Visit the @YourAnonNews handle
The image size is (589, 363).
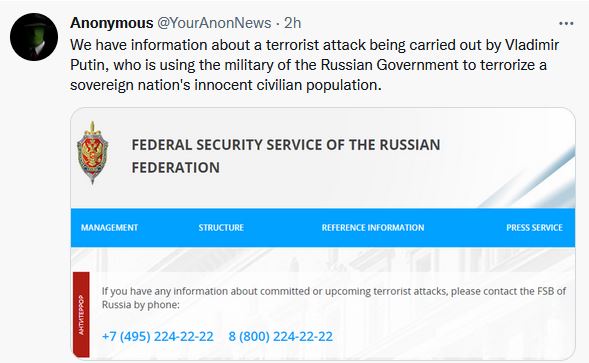click(x=214, y=23)
